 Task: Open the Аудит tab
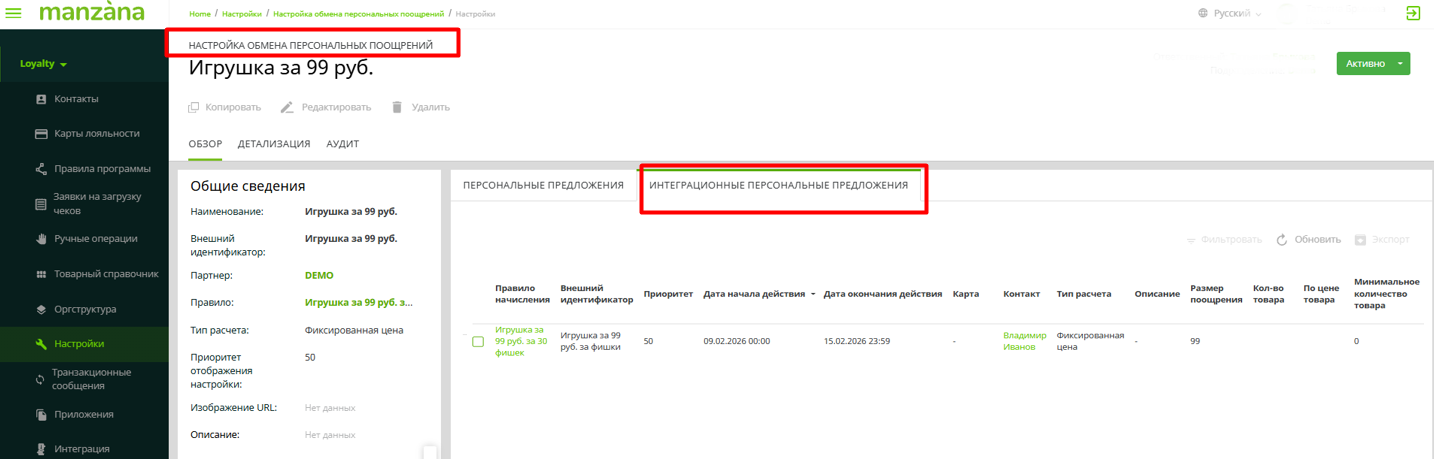pyautogui.click(x=342, y=144)
